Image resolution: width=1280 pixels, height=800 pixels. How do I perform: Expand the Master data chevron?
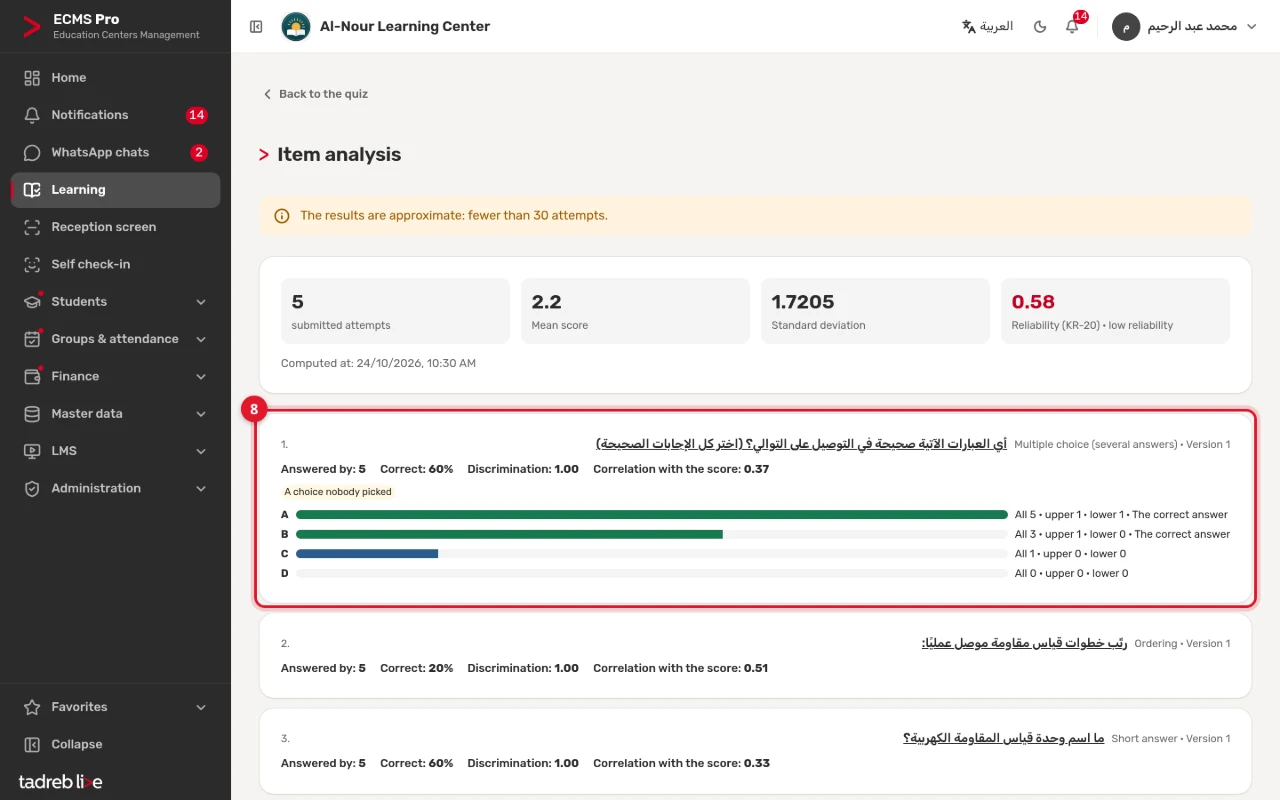point(201,414)
